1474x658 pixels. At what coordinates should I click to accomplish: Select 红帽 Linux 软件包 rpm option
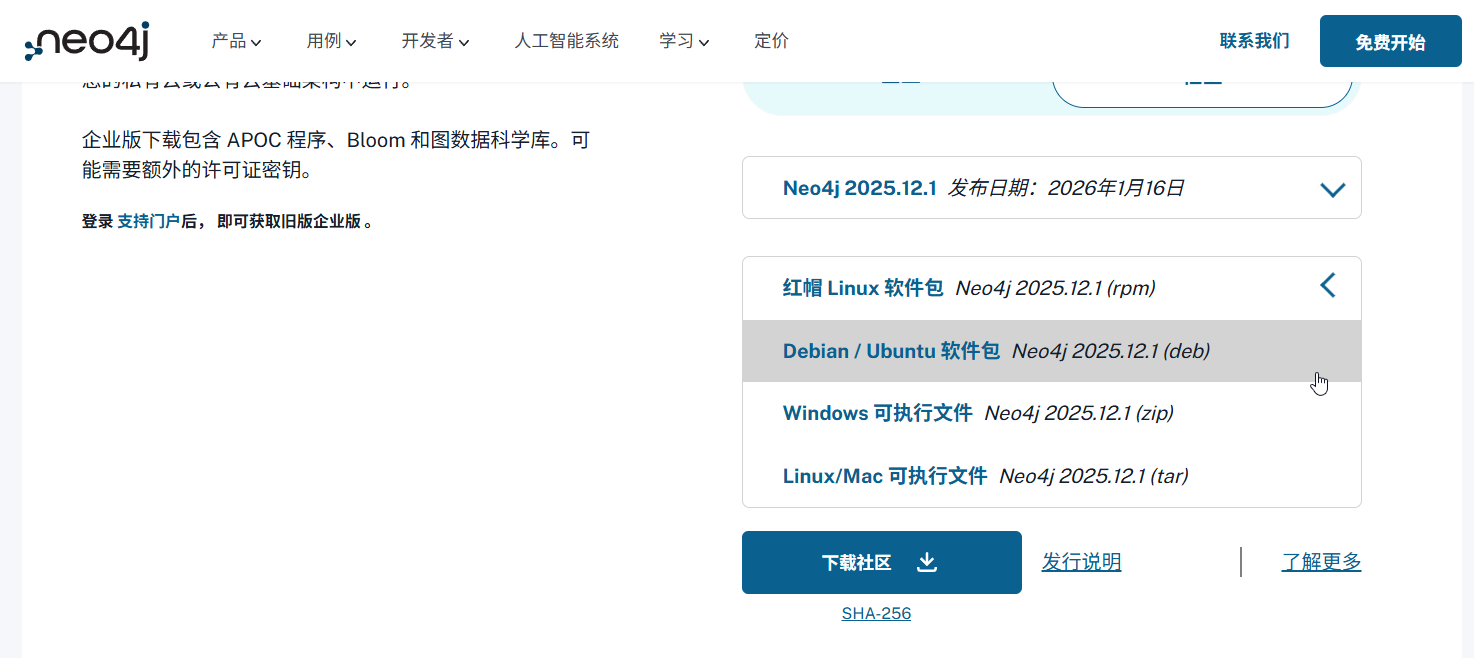[x=1051, y=288]
